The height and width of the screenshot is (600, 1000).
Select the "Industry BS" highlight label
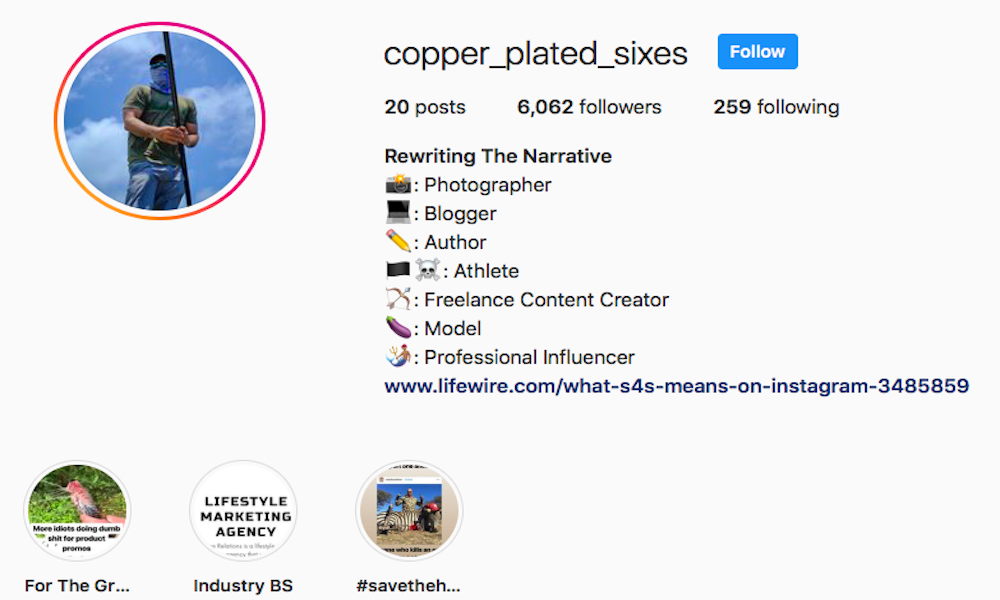click(x=243, y=586)
